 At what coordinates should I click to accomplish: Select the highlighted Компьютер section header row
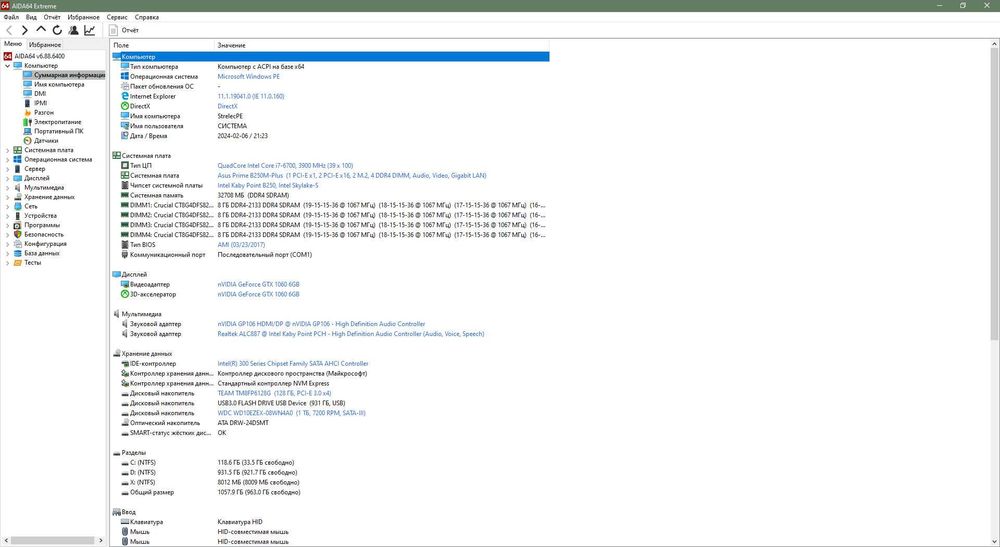330,57
